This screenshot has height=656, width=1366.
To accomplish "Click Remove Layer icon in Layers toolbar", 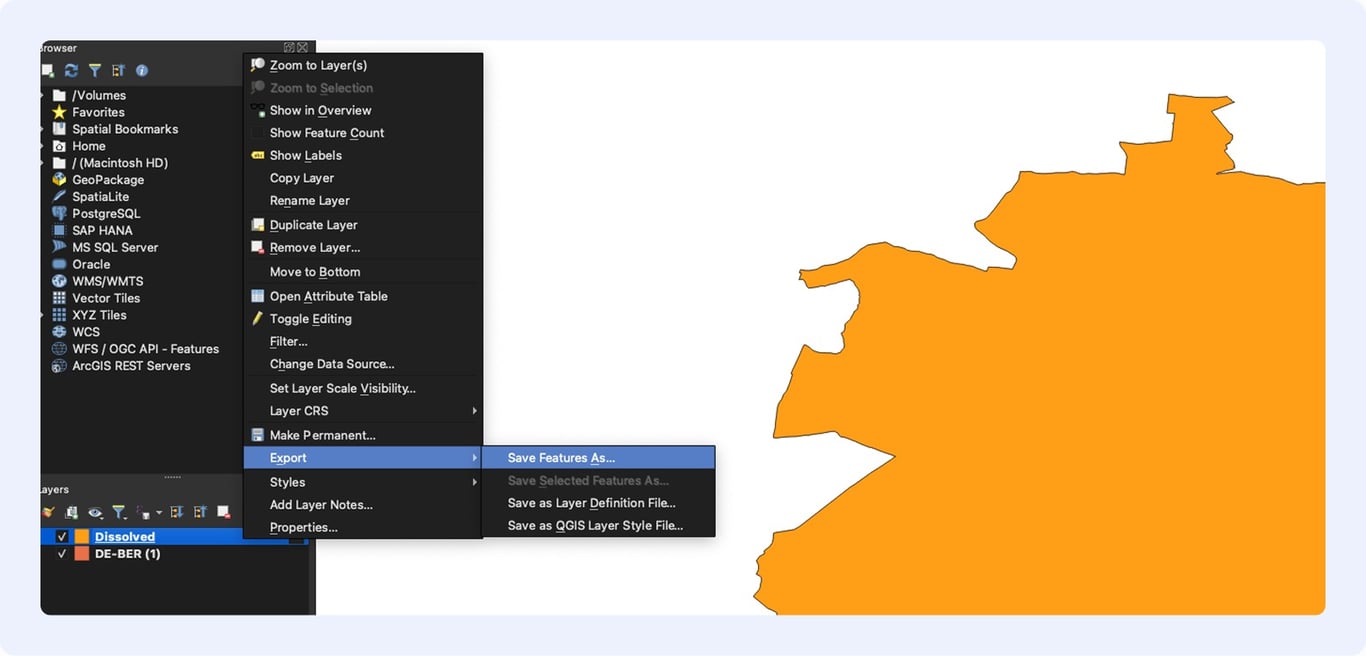I will [x=224, y=512].
